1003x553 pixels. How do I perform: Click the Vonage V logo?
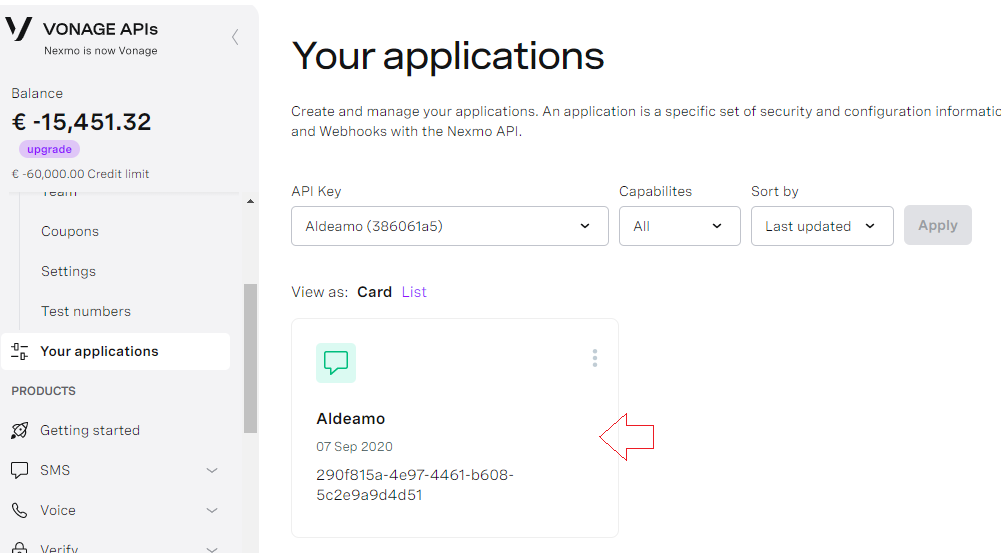[19, 29]
